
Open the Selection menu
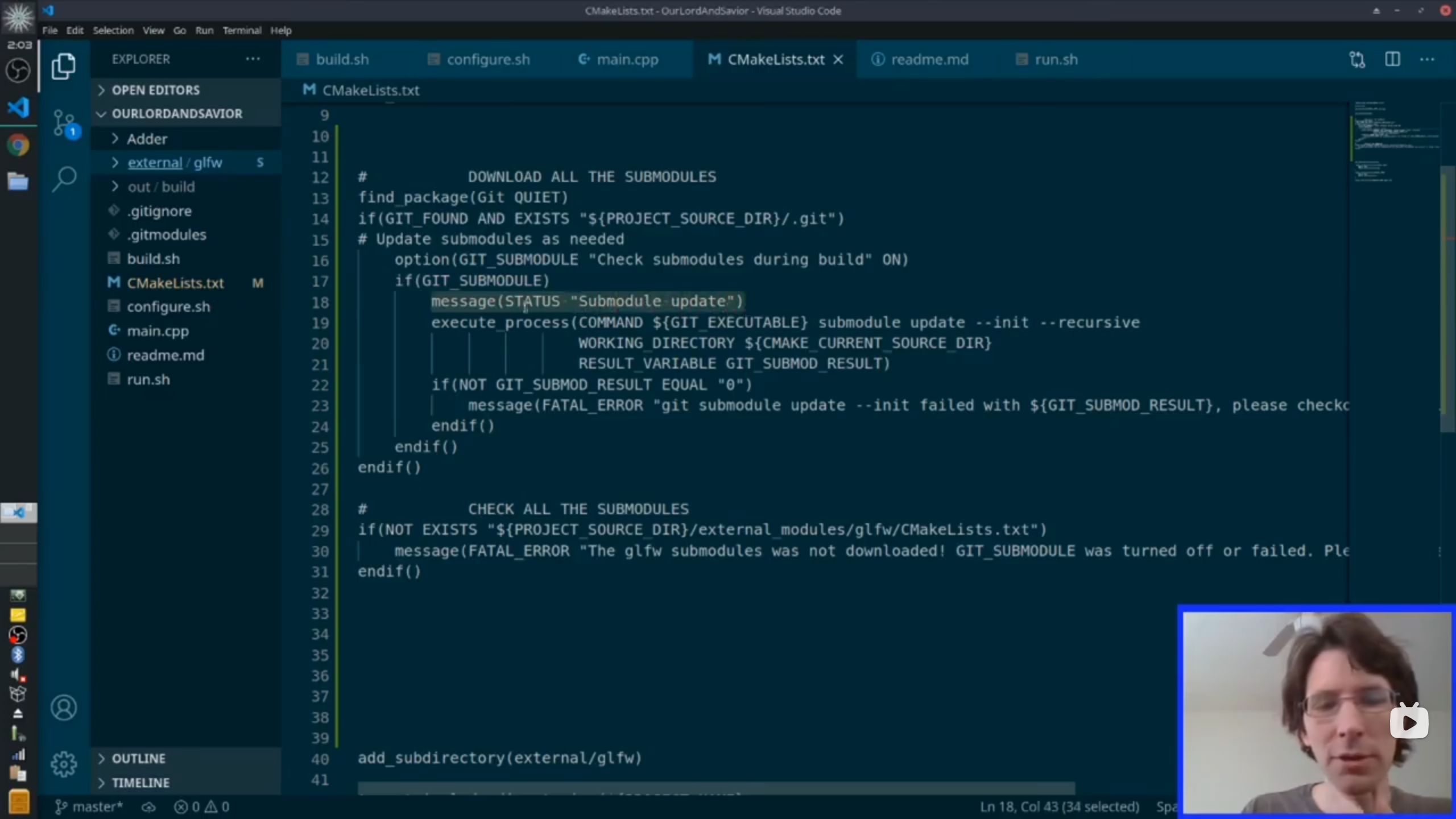(x=113, y=30)
